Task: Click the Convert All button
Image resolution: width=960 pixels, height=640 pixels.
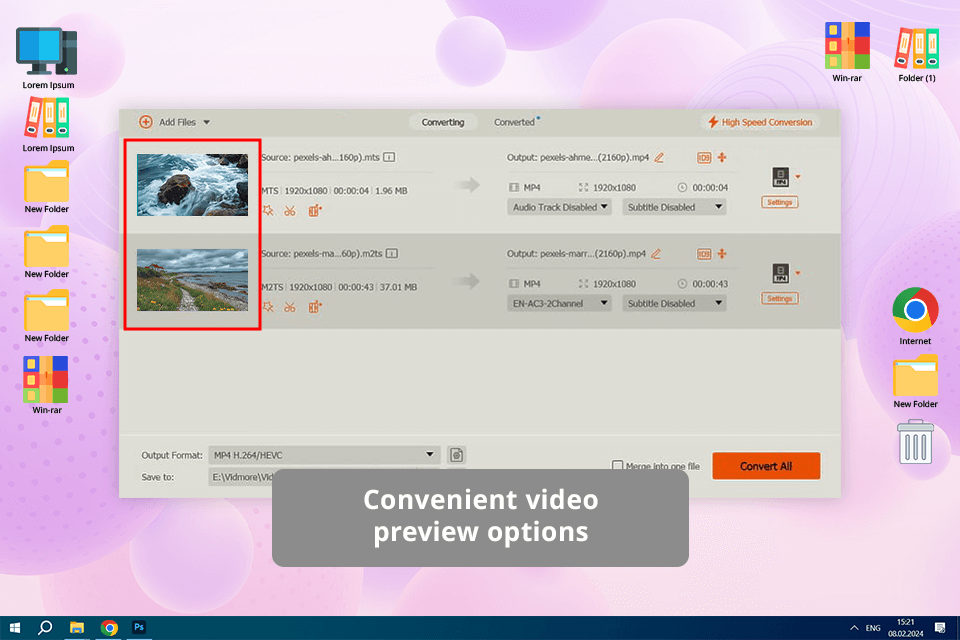Action: pyautogui.click(x=766, y=466)
